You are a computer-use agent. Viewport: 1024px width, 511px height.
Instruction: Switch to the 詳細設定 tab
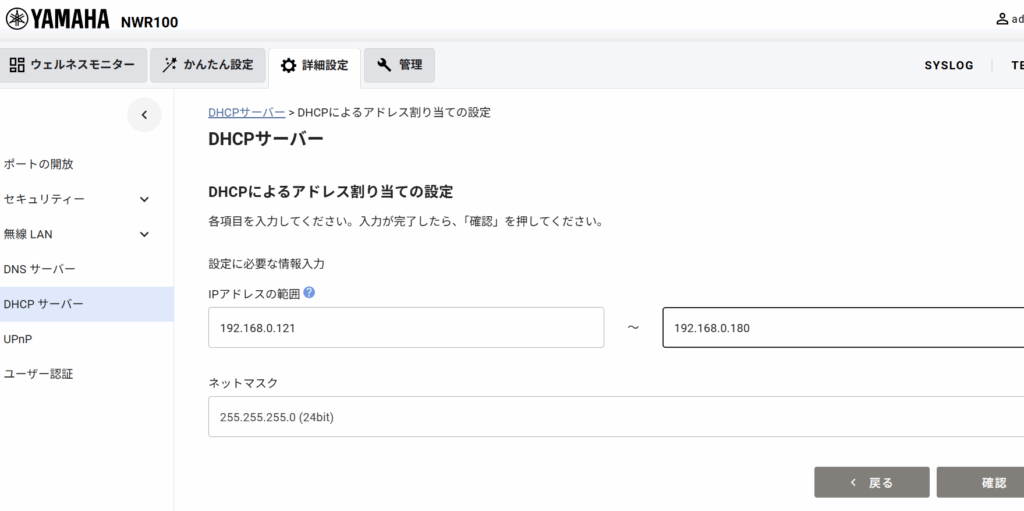pos(314,66)
